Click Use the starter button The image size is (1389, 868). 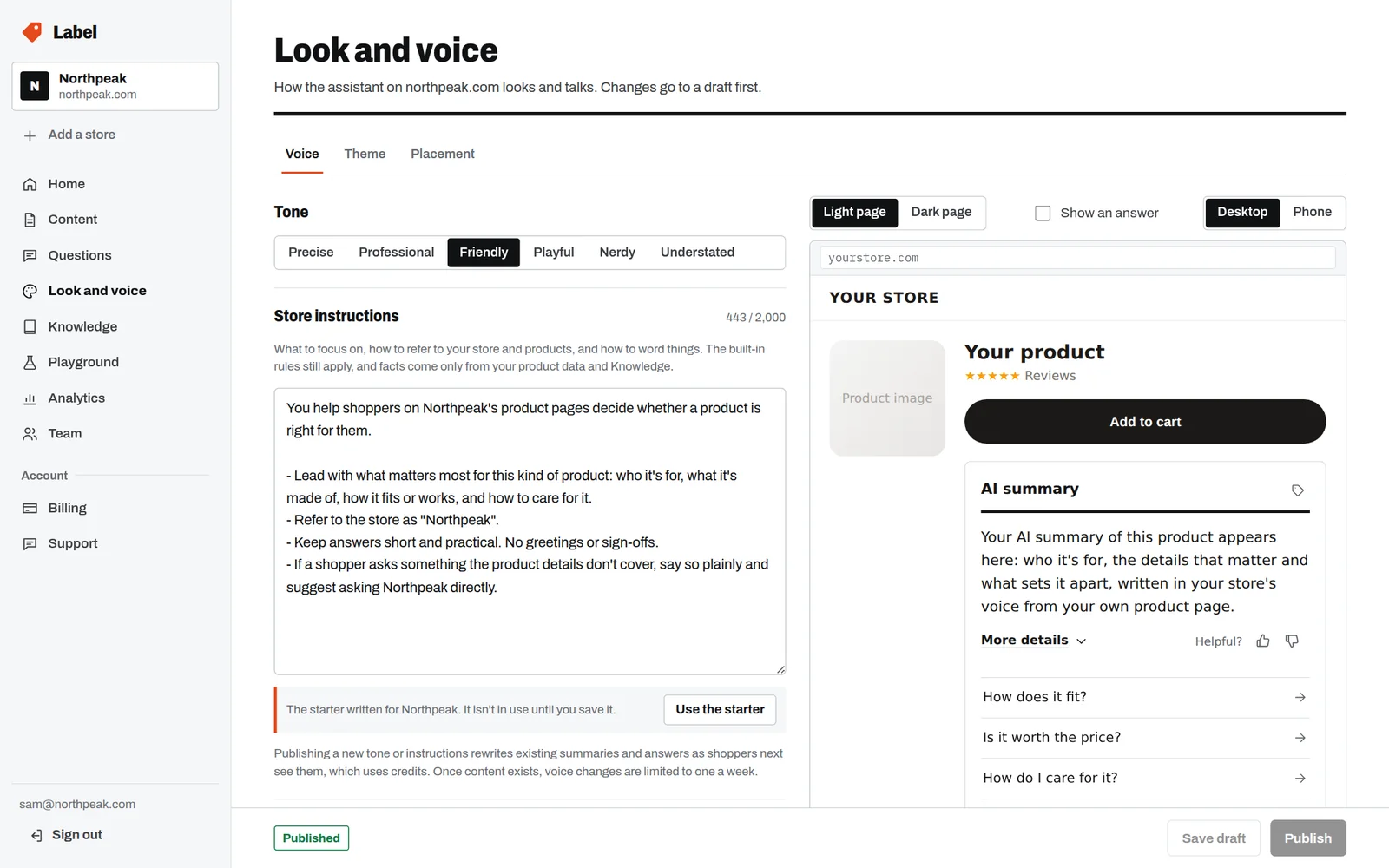(720, 709)
